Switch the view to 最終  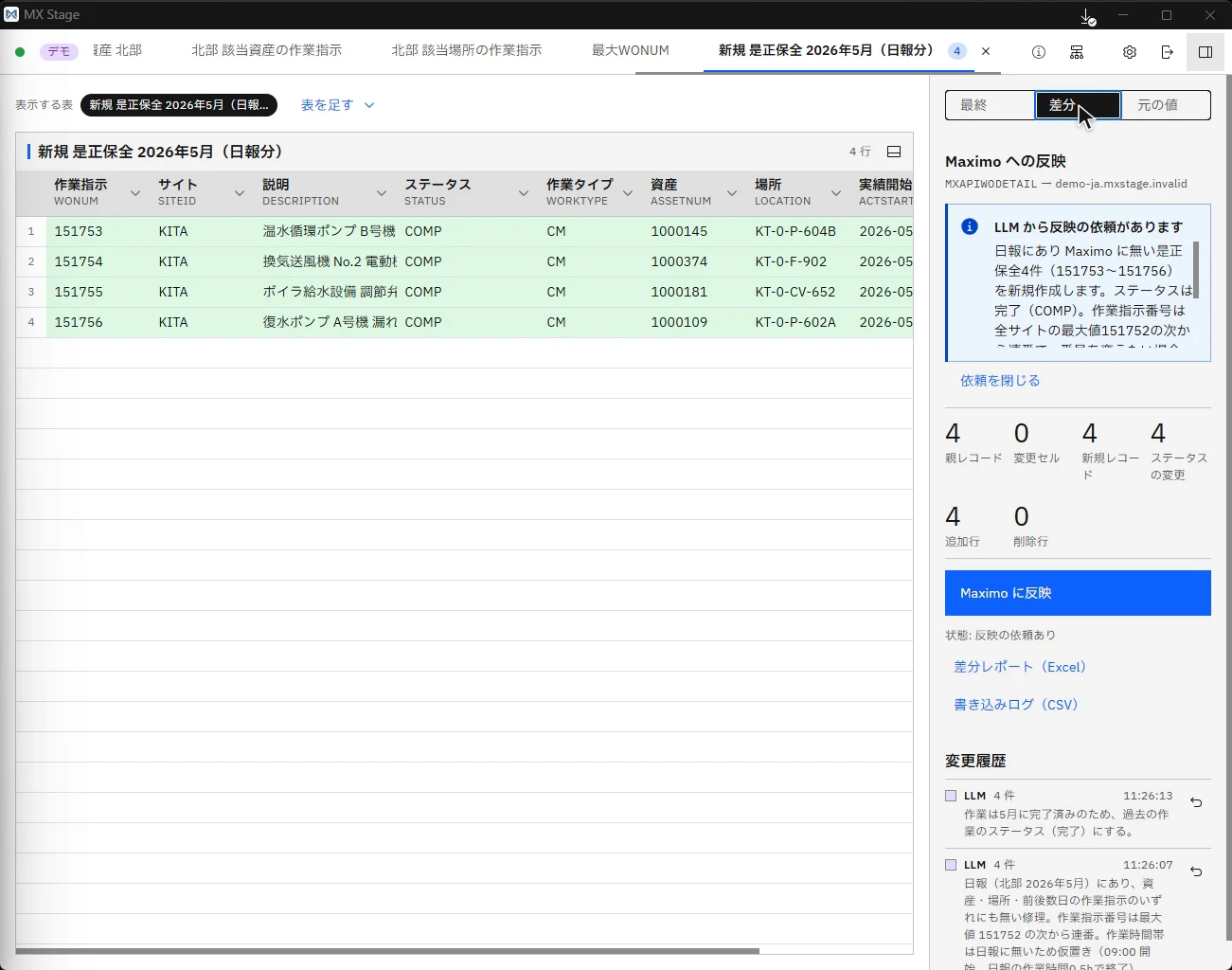[990, 105]
